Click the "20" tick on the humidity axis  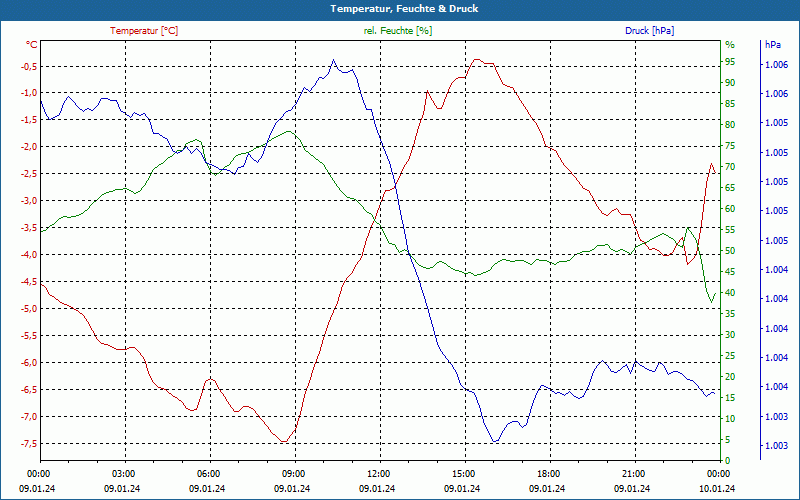pos(730,377)
